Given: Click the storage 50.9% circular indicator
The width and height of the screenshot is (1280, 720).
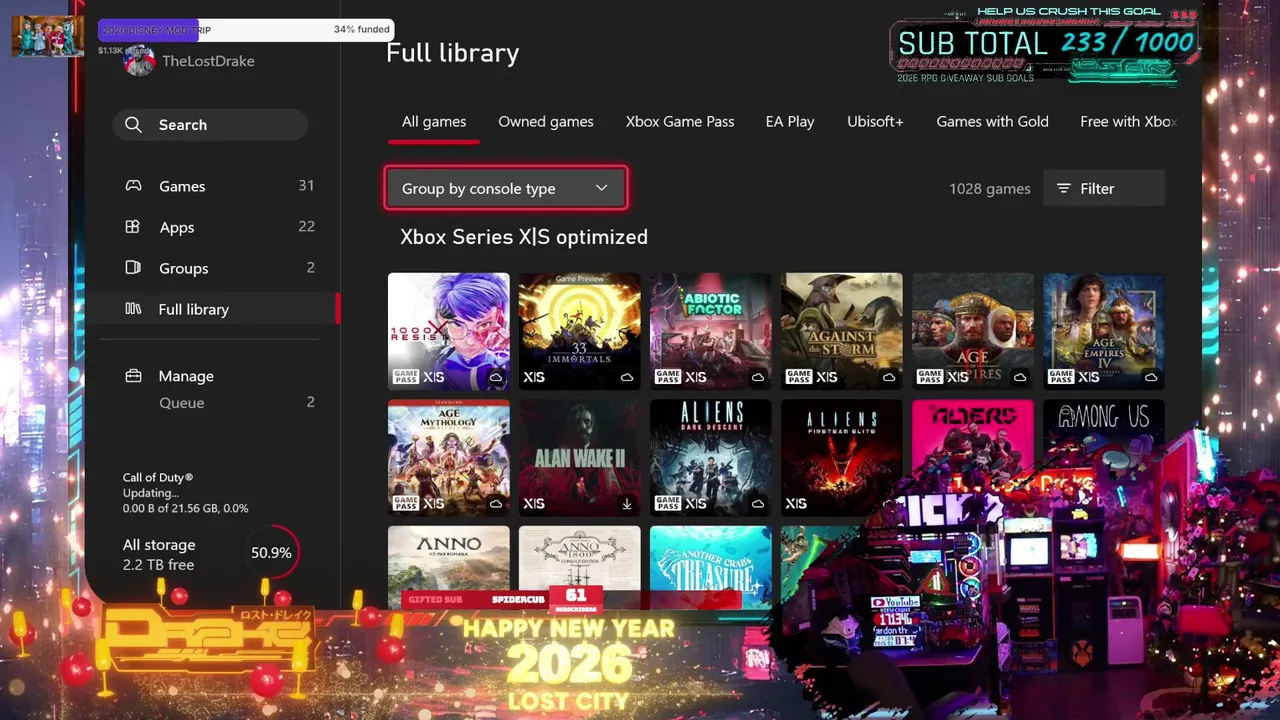Looking at the screenshot, I should [x=271, y=553].
